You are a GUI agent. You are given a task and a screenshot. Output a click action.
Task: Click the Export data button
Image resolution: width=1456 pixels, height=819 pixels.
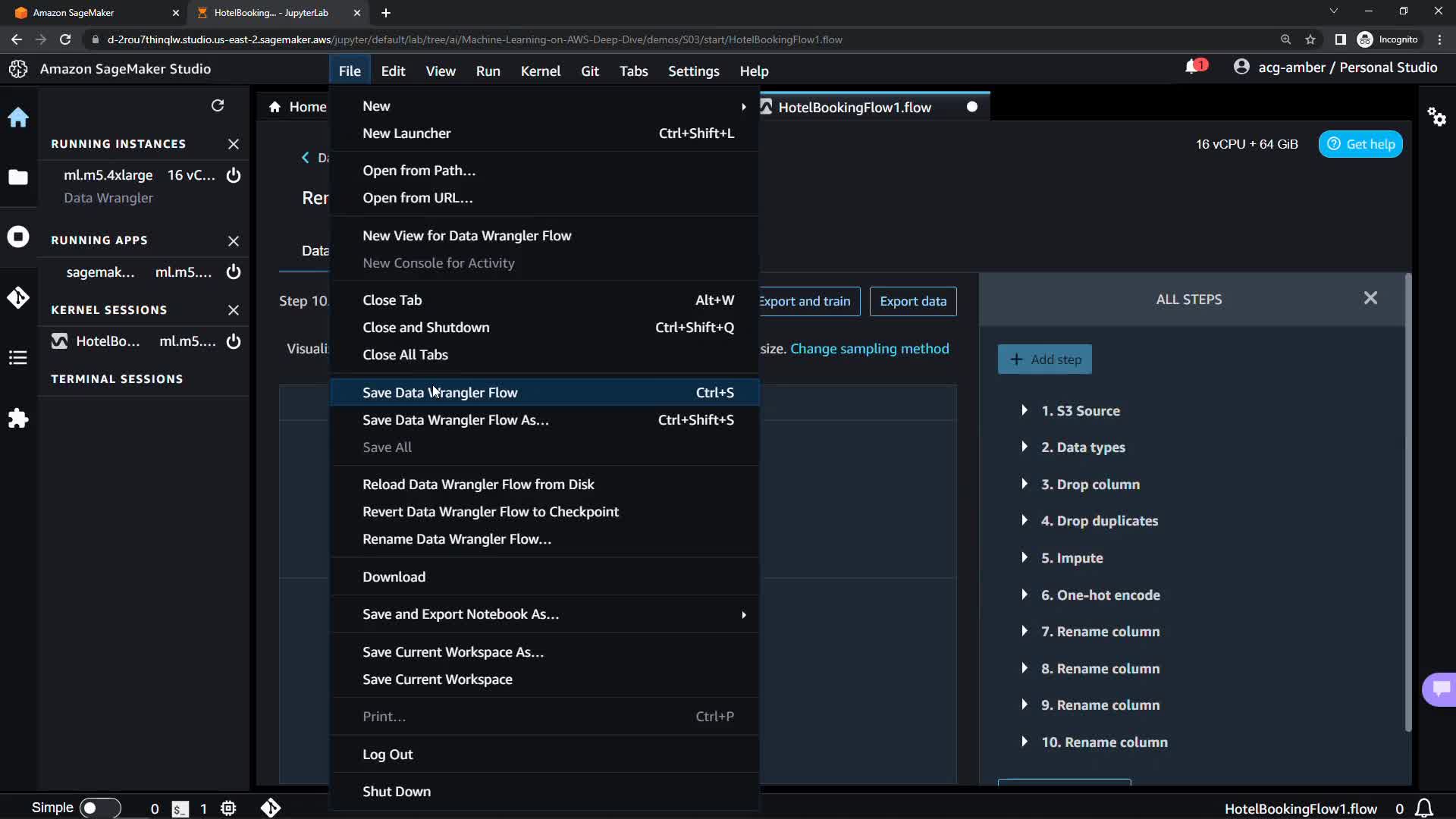click(x=913, y=301)
